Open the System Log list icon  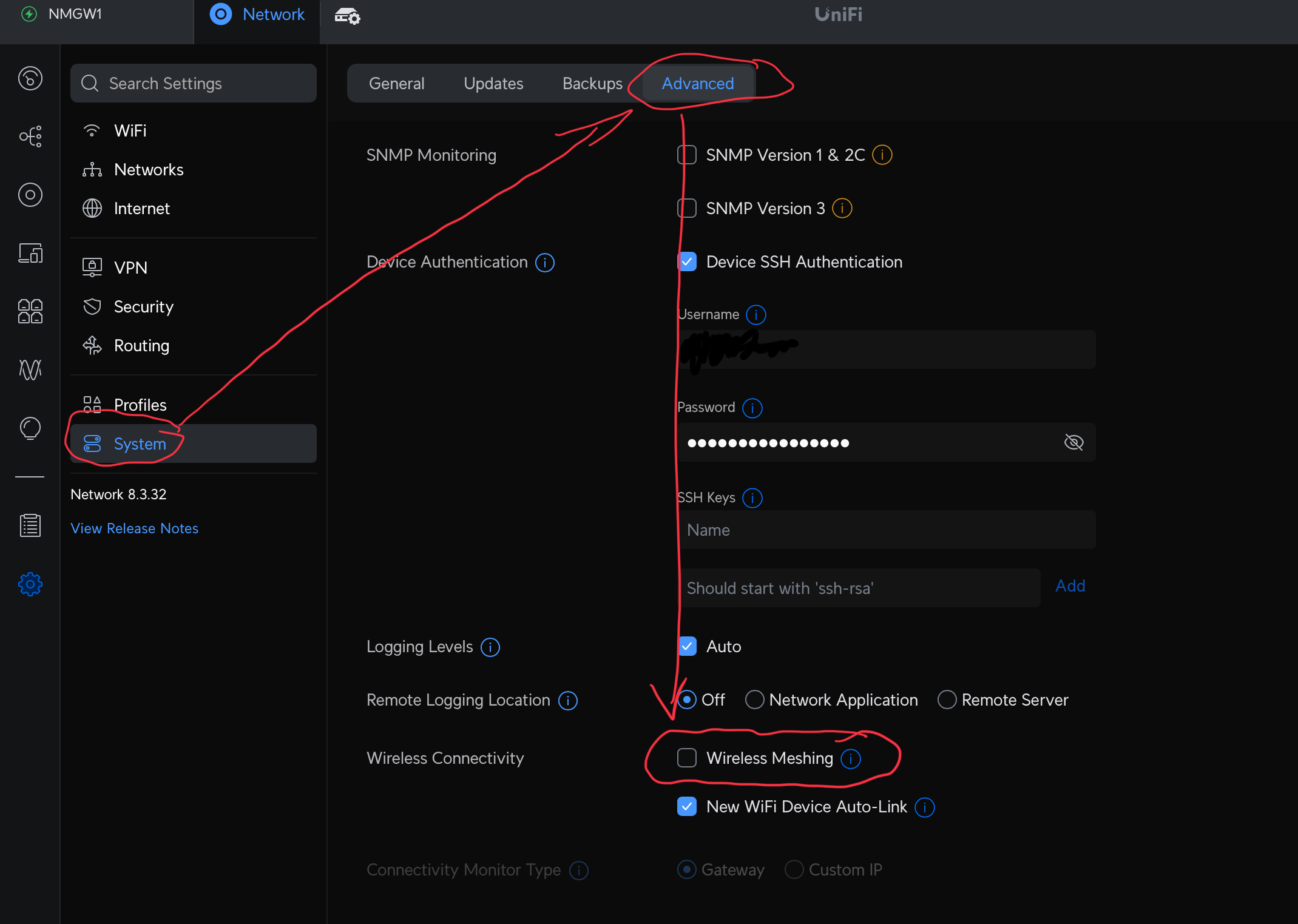point(30,525)
